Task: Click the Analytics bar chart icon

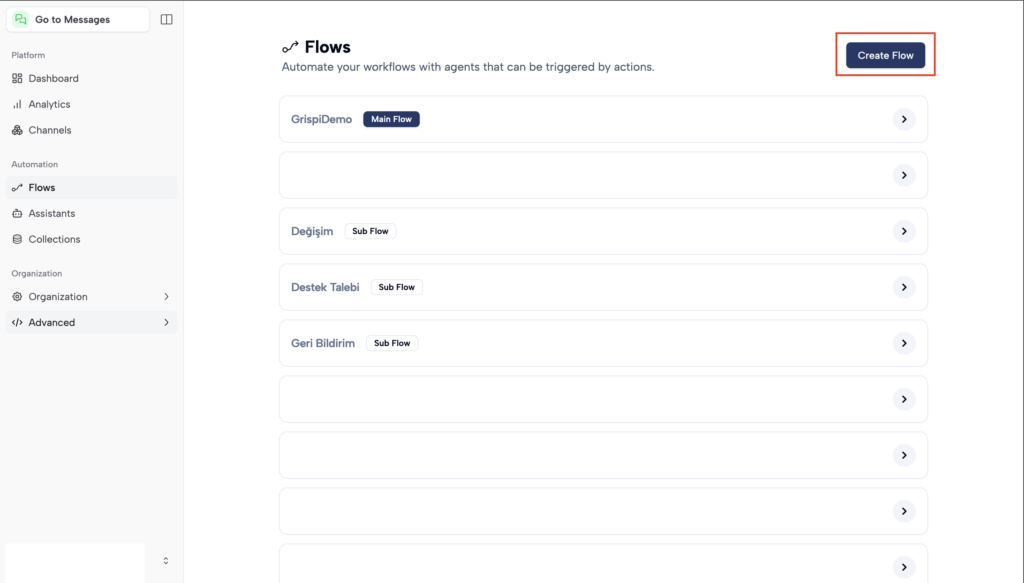Action: [17, 104]
